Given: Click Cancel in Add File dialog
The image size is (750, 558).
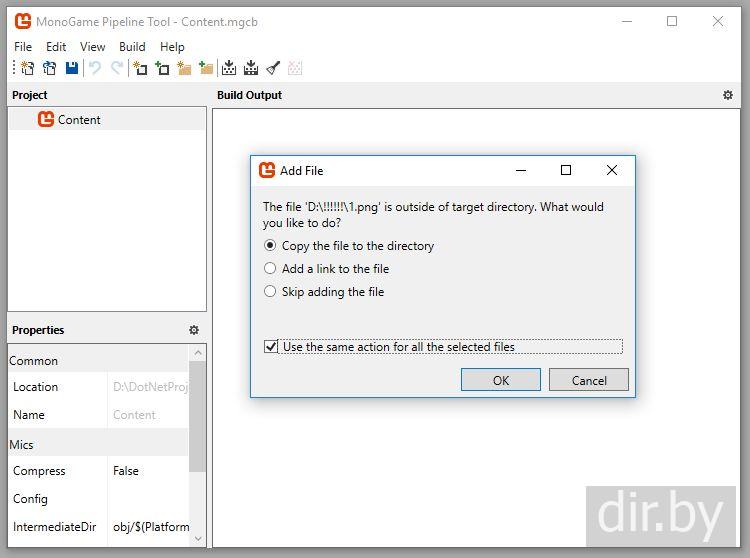Looking at the screenshot, I should pos(589,380).
